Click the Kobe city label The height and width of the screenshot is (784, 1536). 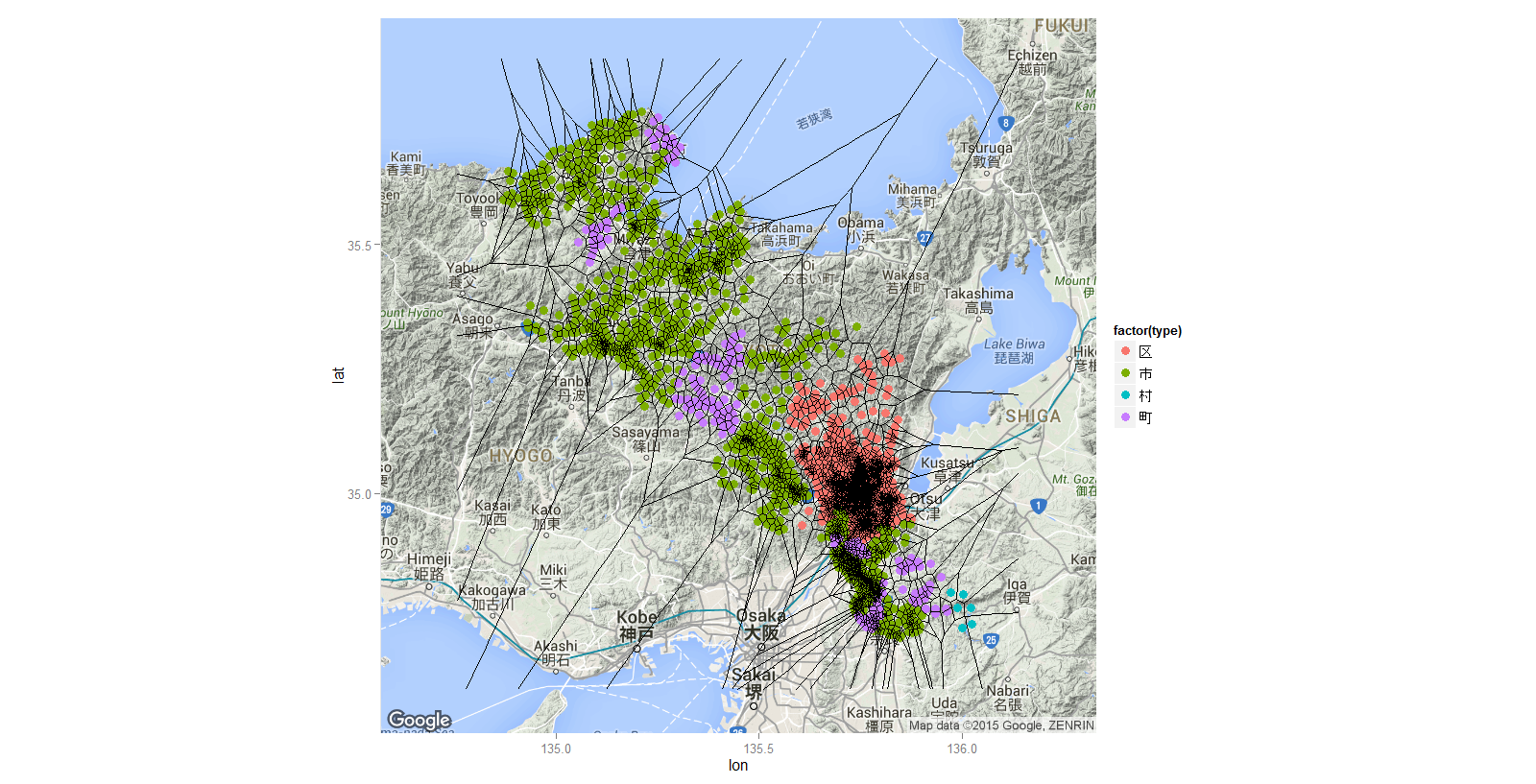click(x=636, y=626)
